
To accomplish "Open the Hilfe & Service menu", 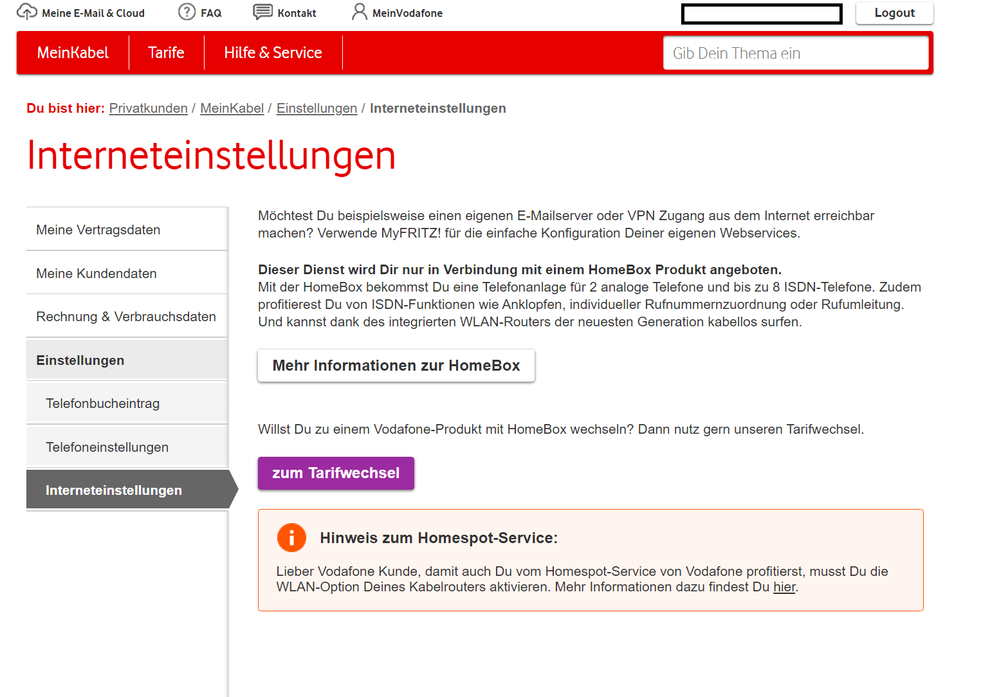I will coord(273,53).
